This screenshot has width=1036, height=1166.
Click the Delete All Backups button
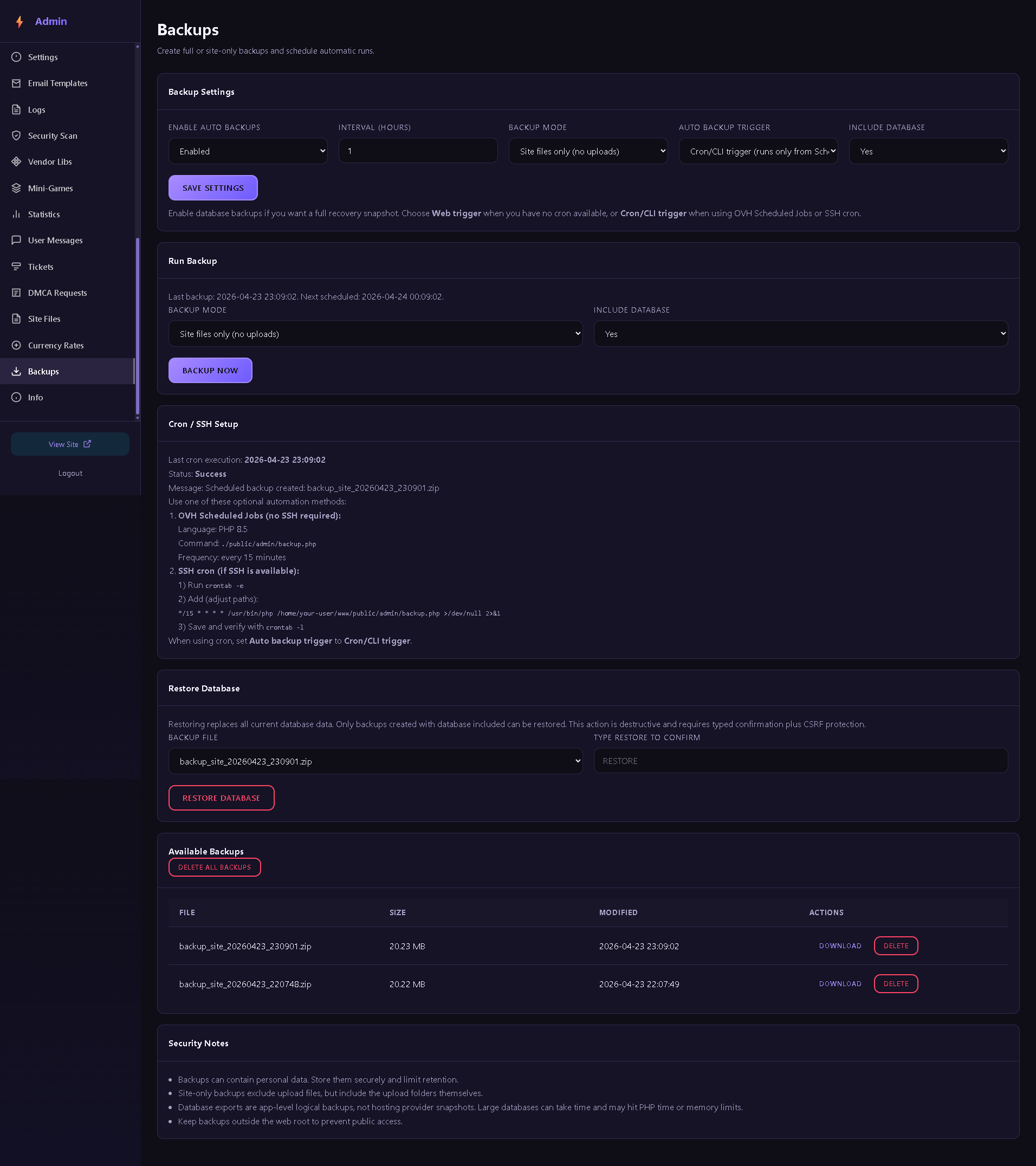coord(215,867)
